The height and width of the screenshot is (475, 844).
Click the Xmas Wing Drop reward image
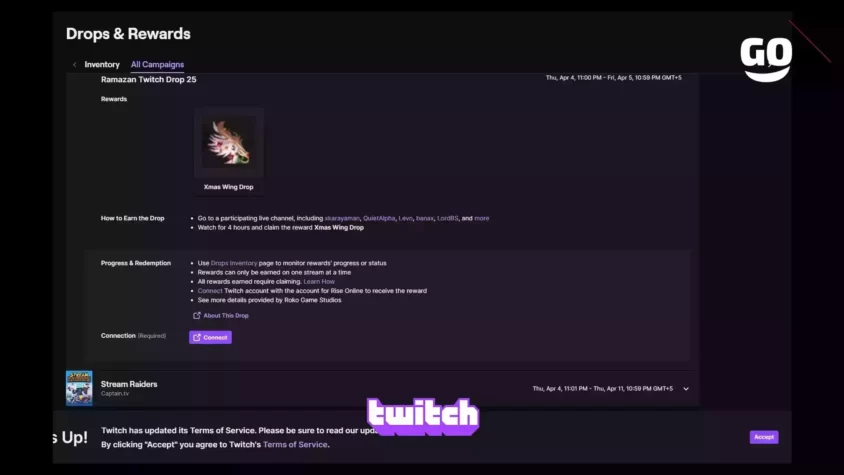coord(229,143)
